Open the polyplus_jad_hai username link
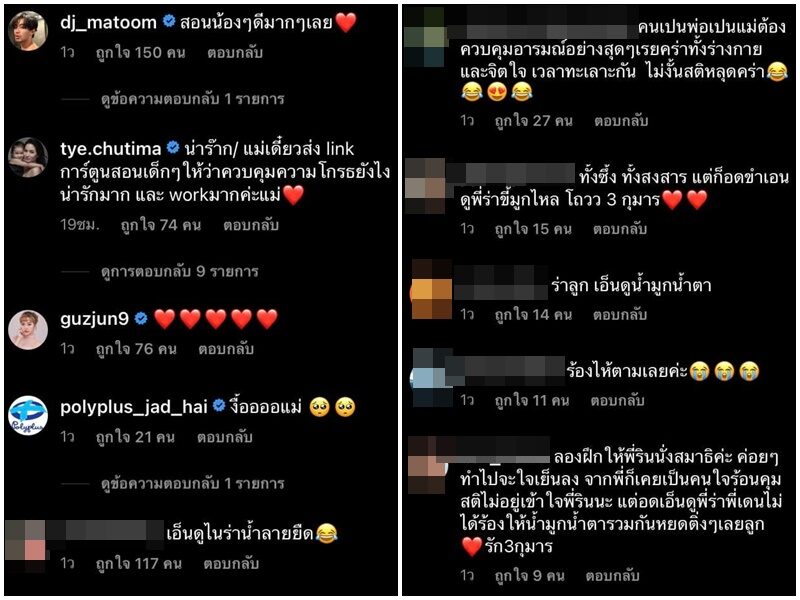 tap(134, 407)
